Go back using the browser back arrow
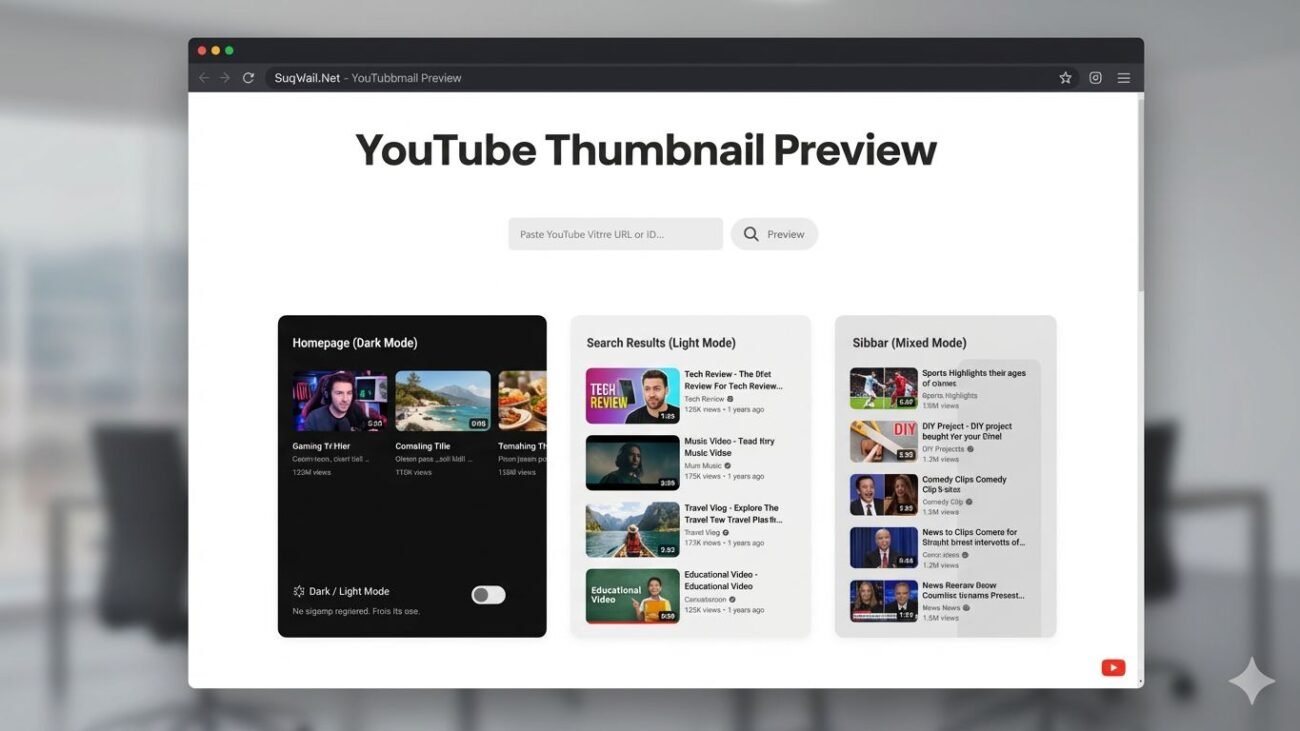1300x731 pixels. pos(204,78)
